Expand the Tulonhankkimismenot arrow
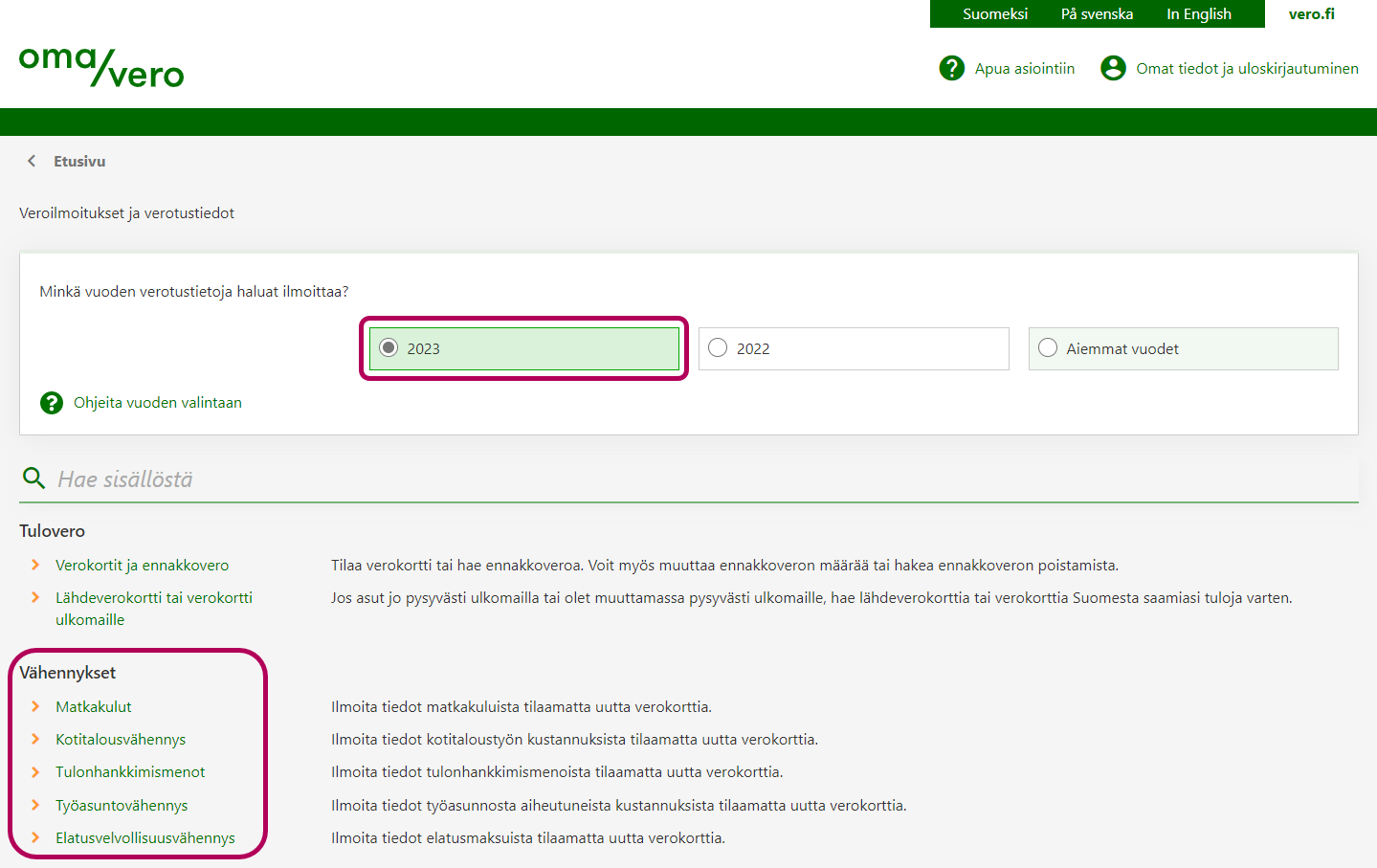 tap(35, 771)
